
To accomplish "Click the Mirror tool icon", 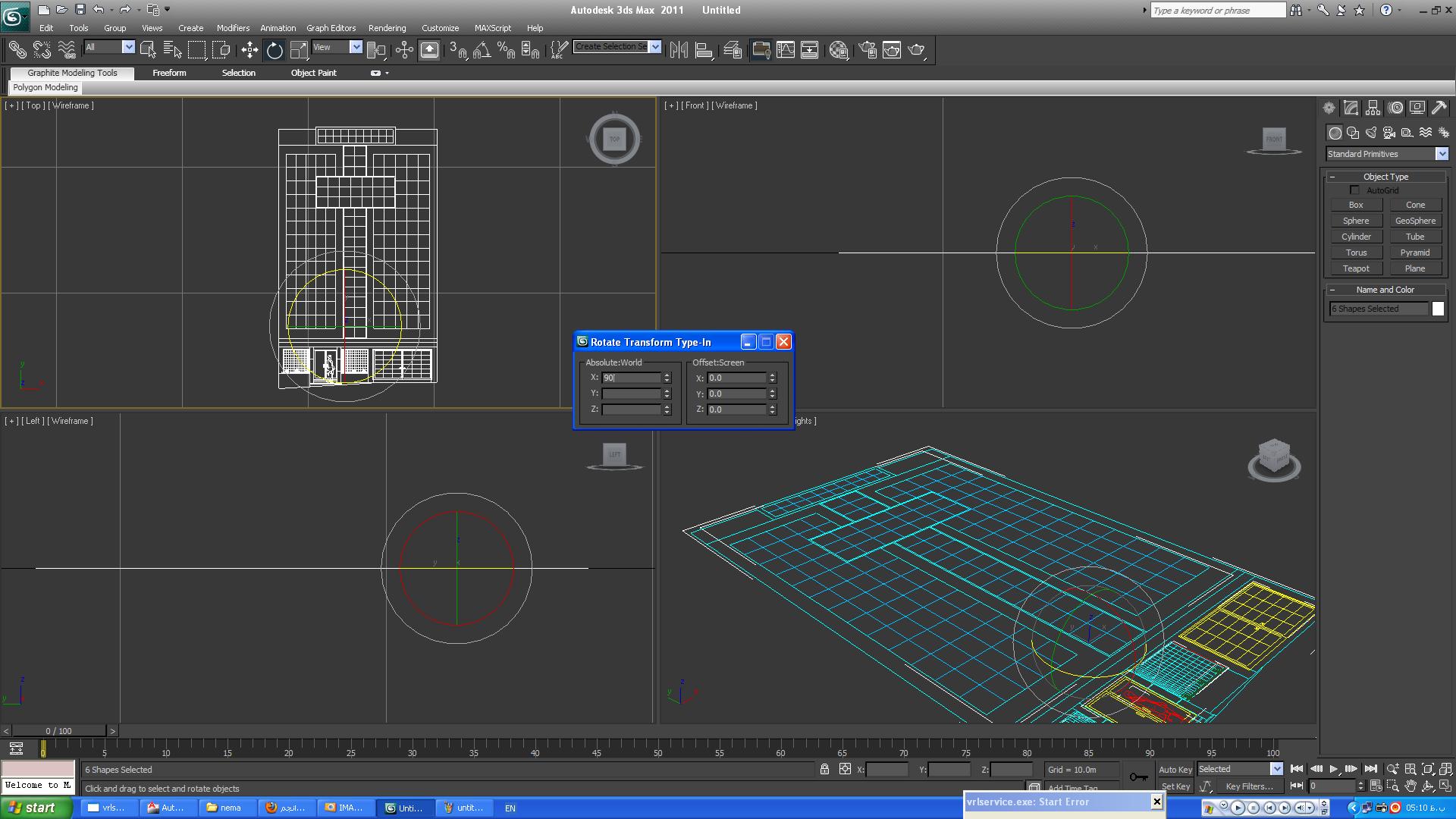I will coord(679,50).
